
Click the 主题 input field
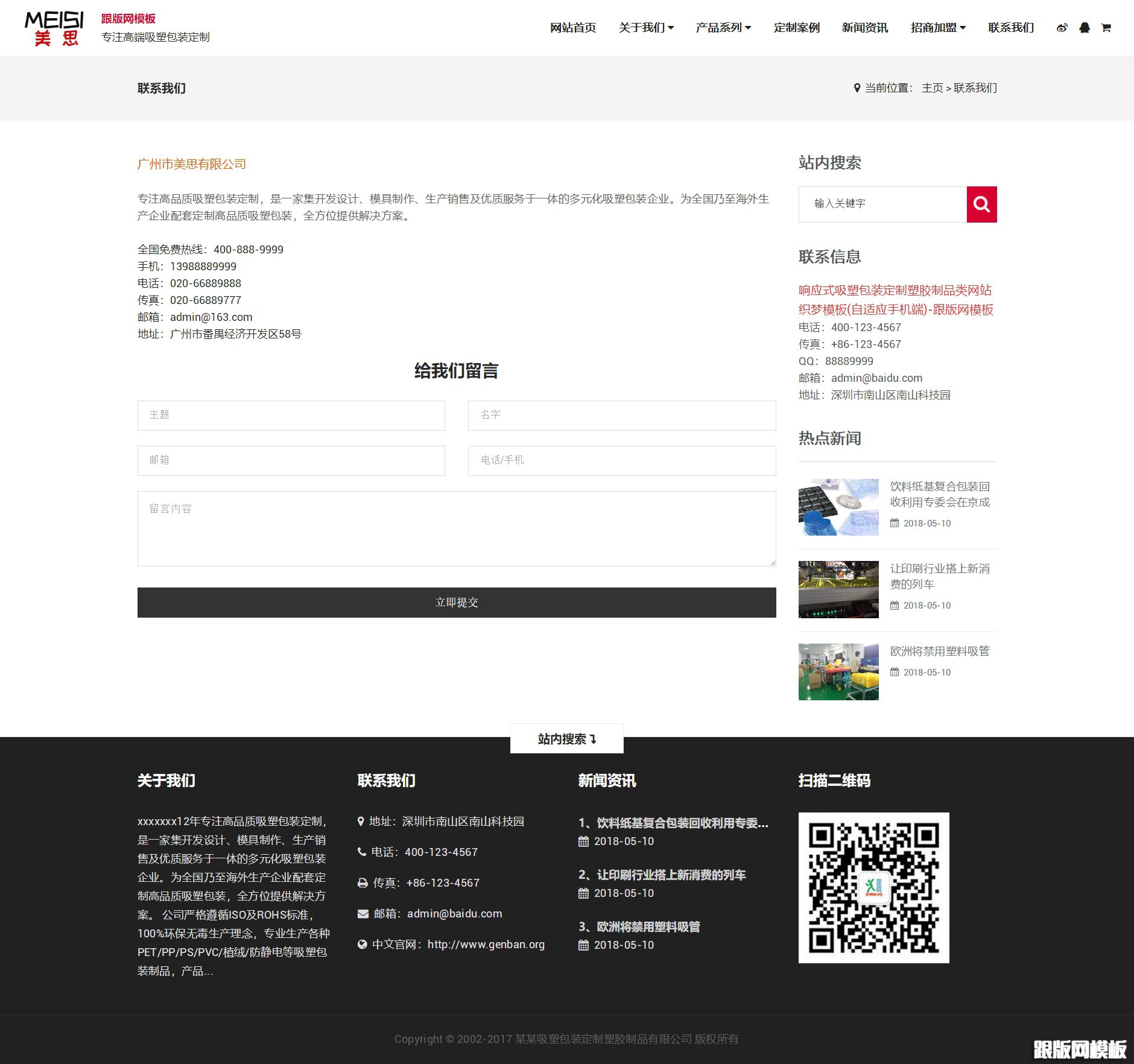(x=291, y=415)
